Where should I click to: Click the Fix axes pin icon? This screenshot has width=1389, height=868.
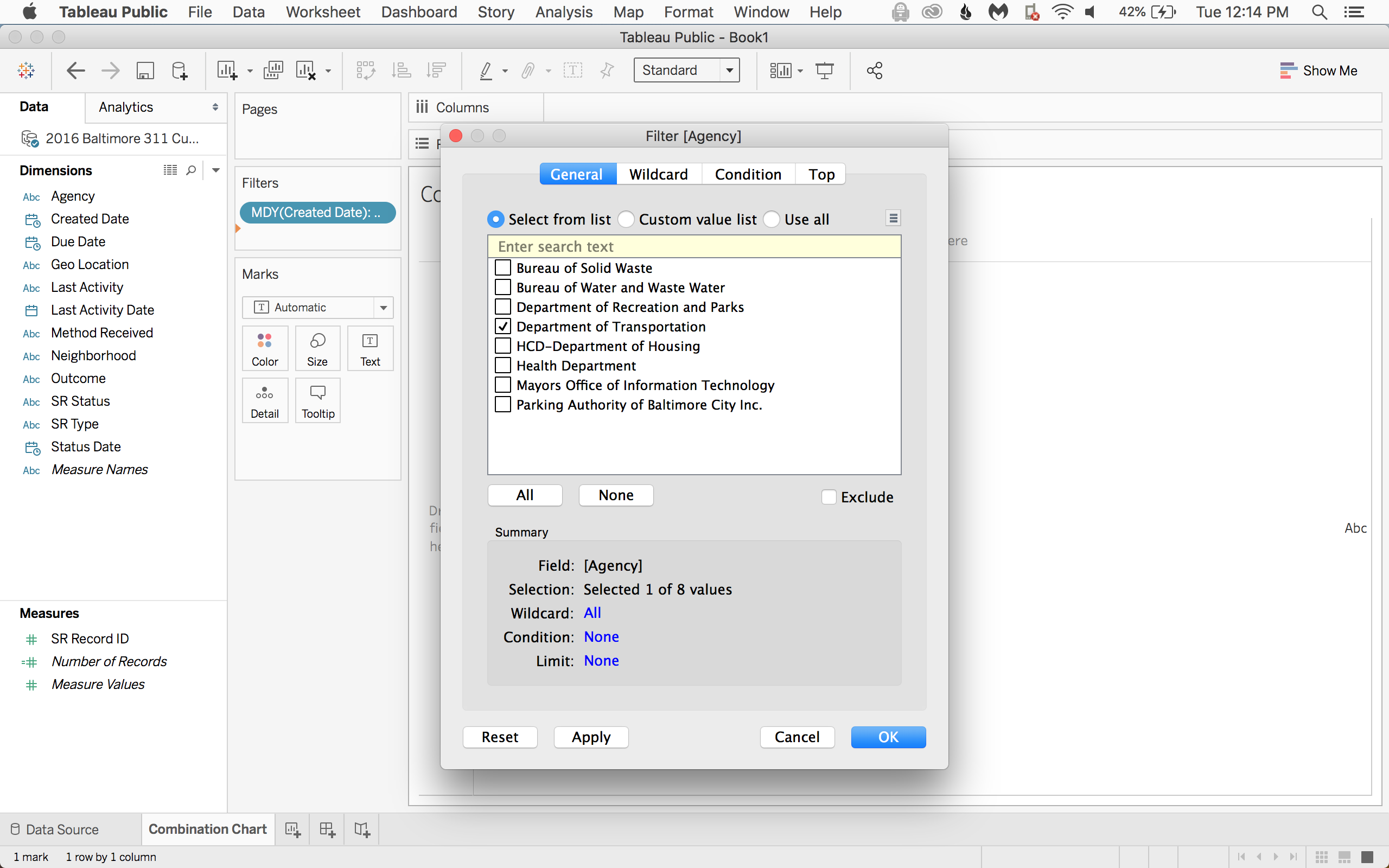point(607,71)
